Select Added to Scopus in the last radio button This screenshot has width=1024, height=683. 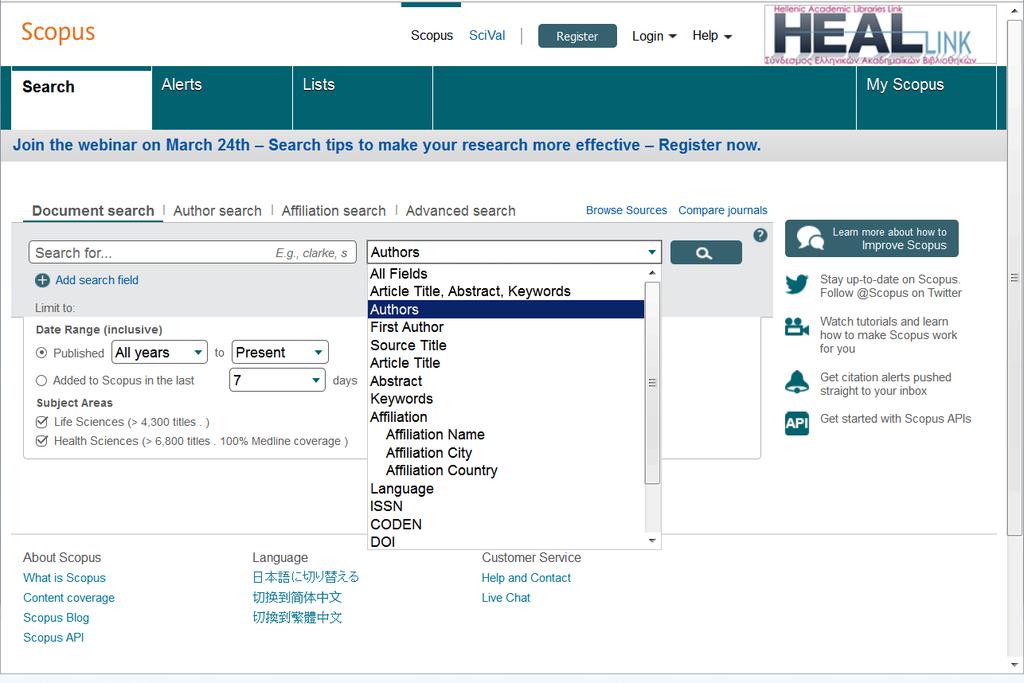tap(42, 380)
